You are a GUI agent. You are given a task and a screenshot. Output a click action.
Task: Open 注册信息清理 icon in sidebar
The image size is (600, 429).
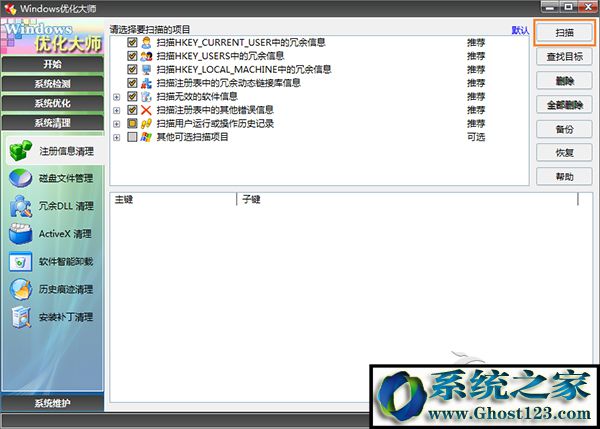click(21, 151)
